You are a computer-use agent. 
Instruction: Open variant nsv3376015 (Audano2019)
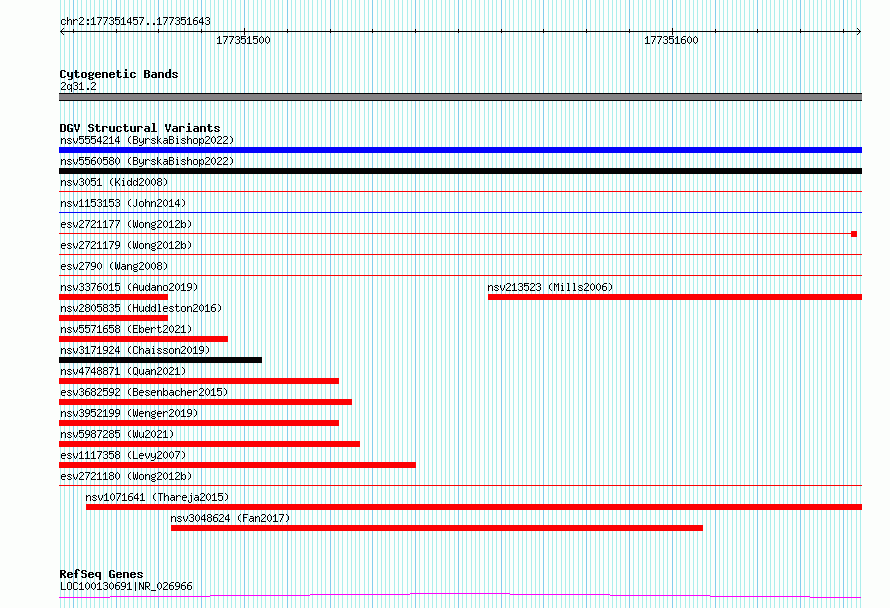[129, 287]
